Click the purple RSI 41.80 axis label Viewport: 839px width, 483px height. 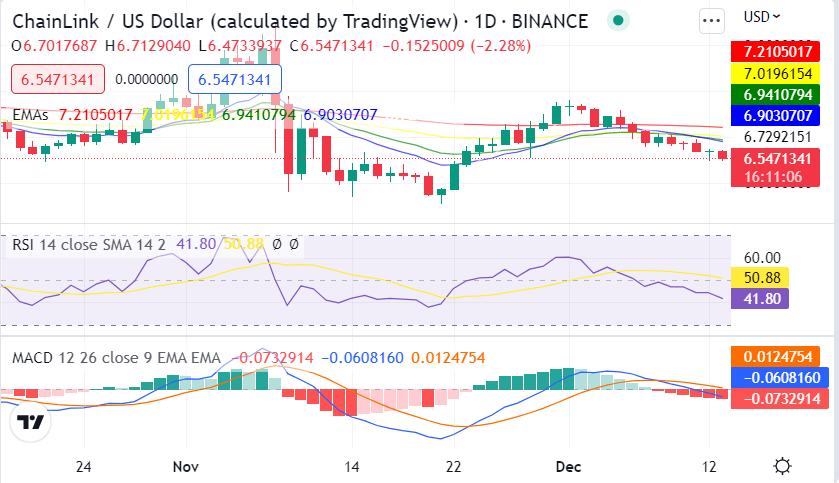point(760,298)
